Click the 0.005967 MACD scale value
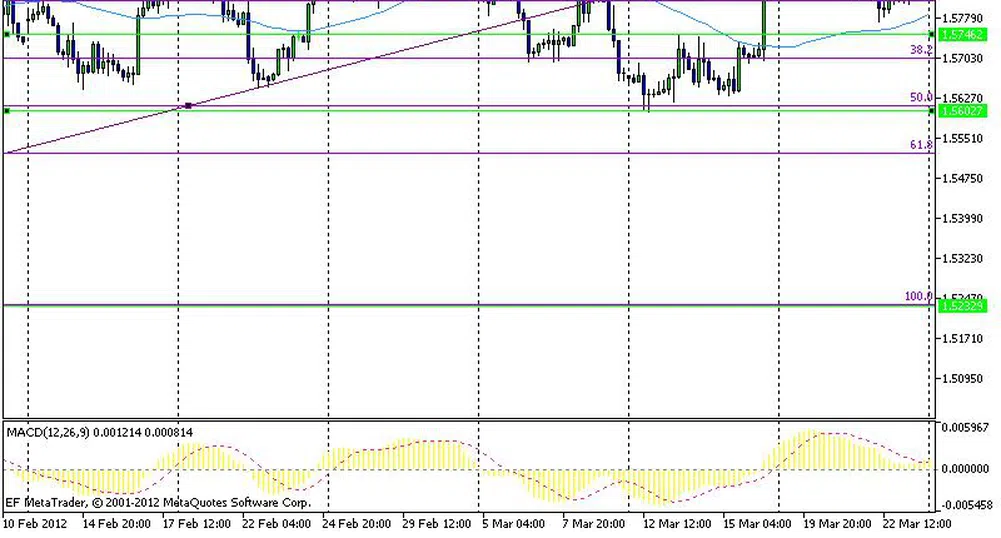The height and width of the screenshot is (538, 1001). coord(968,427)
